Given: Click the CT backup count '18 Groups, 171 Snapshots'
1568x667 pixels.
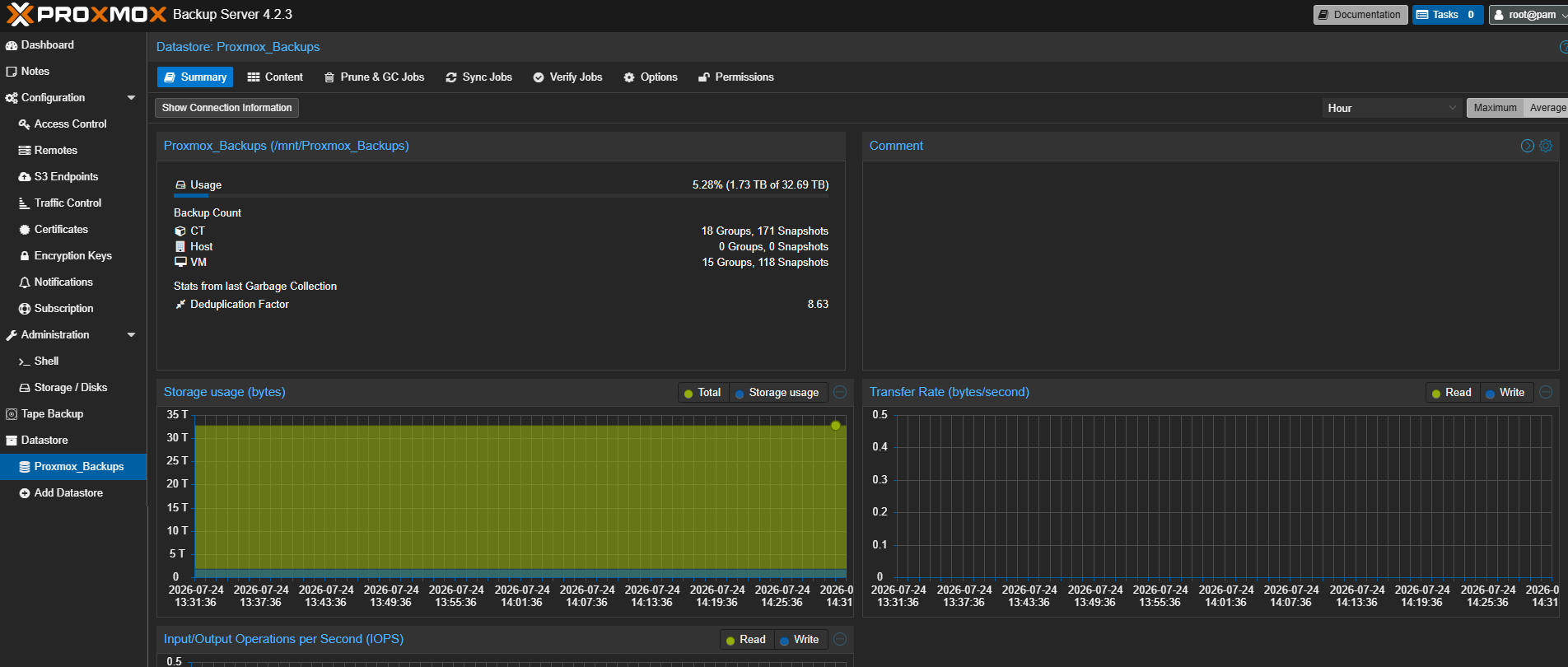Looking at the screenshot, I should [x=765, y=231].
